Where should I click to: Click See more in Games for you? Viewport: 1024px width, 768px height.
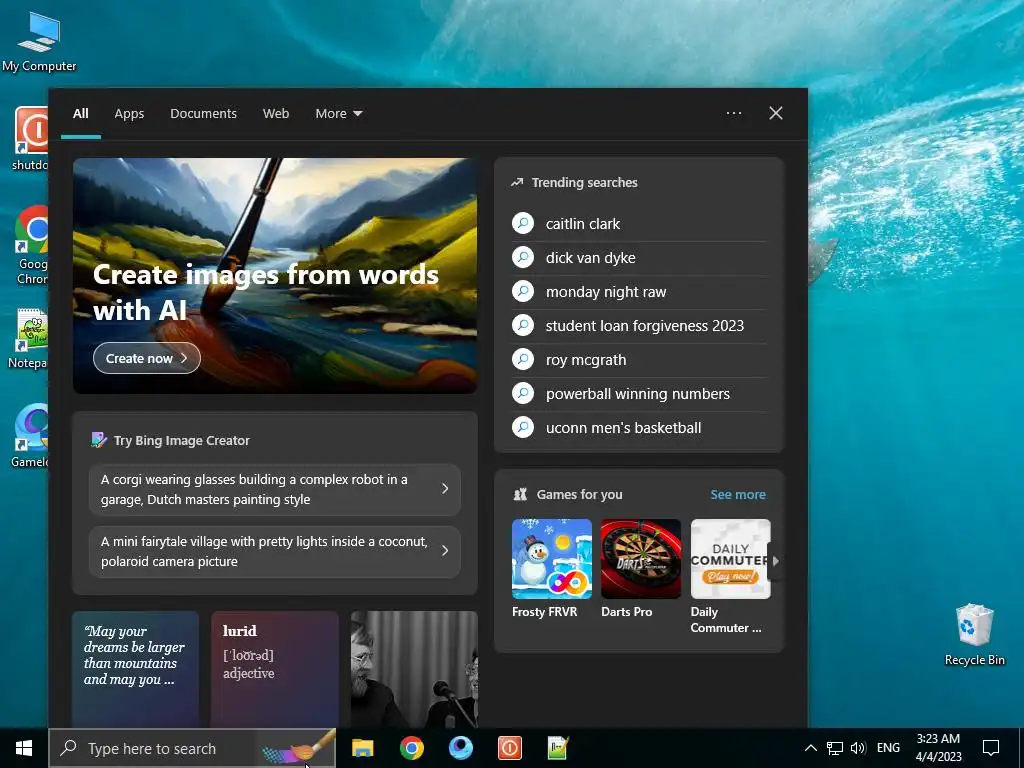pyautogui.click(x=738, y=495)
